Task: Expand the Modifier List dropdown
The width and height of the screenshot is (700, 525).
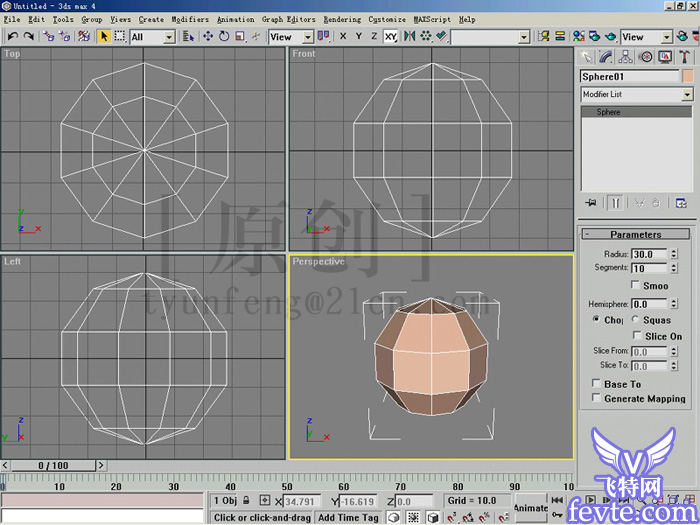Action: (x=637, y=94)
